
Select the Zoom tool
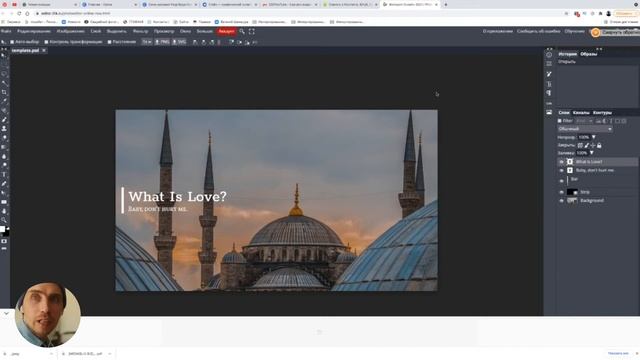(4, 220)
